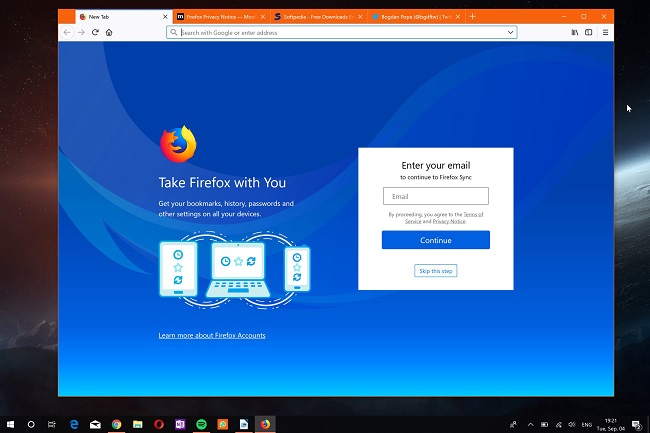Open the Privacy Notice link in the form
This screenshot has width=650, height=433.
click(x=449, y=221)
